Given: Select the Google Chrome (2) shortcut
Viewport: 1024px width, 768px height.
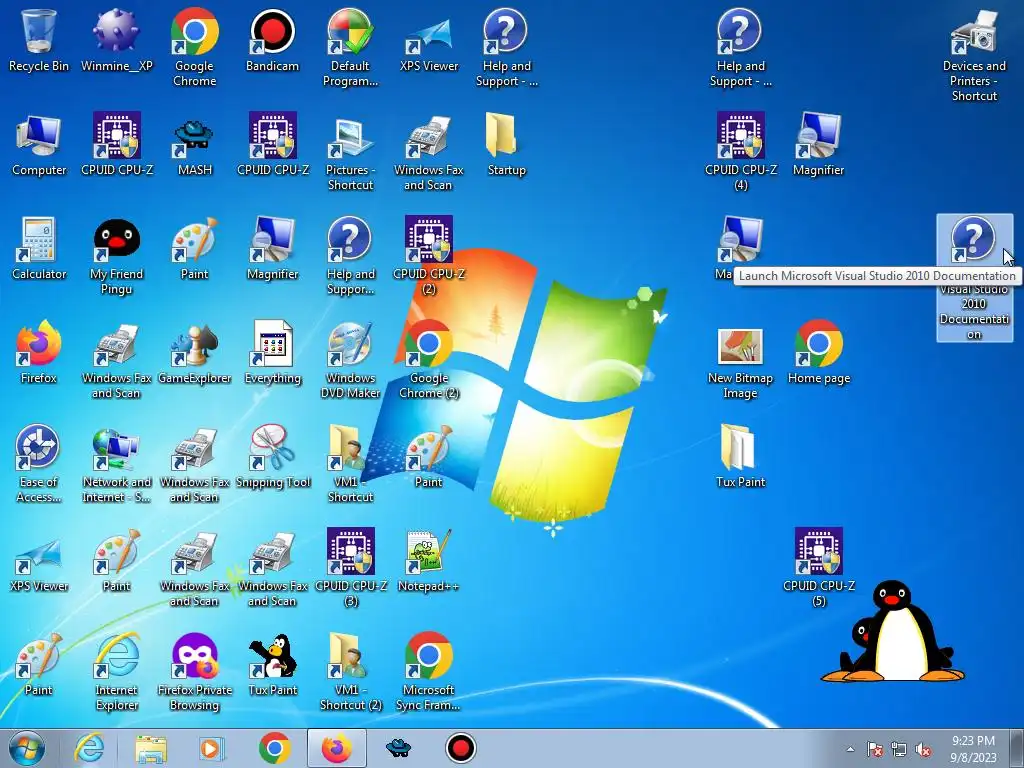Looking at the screenshot, I should (x=428, y=360).
